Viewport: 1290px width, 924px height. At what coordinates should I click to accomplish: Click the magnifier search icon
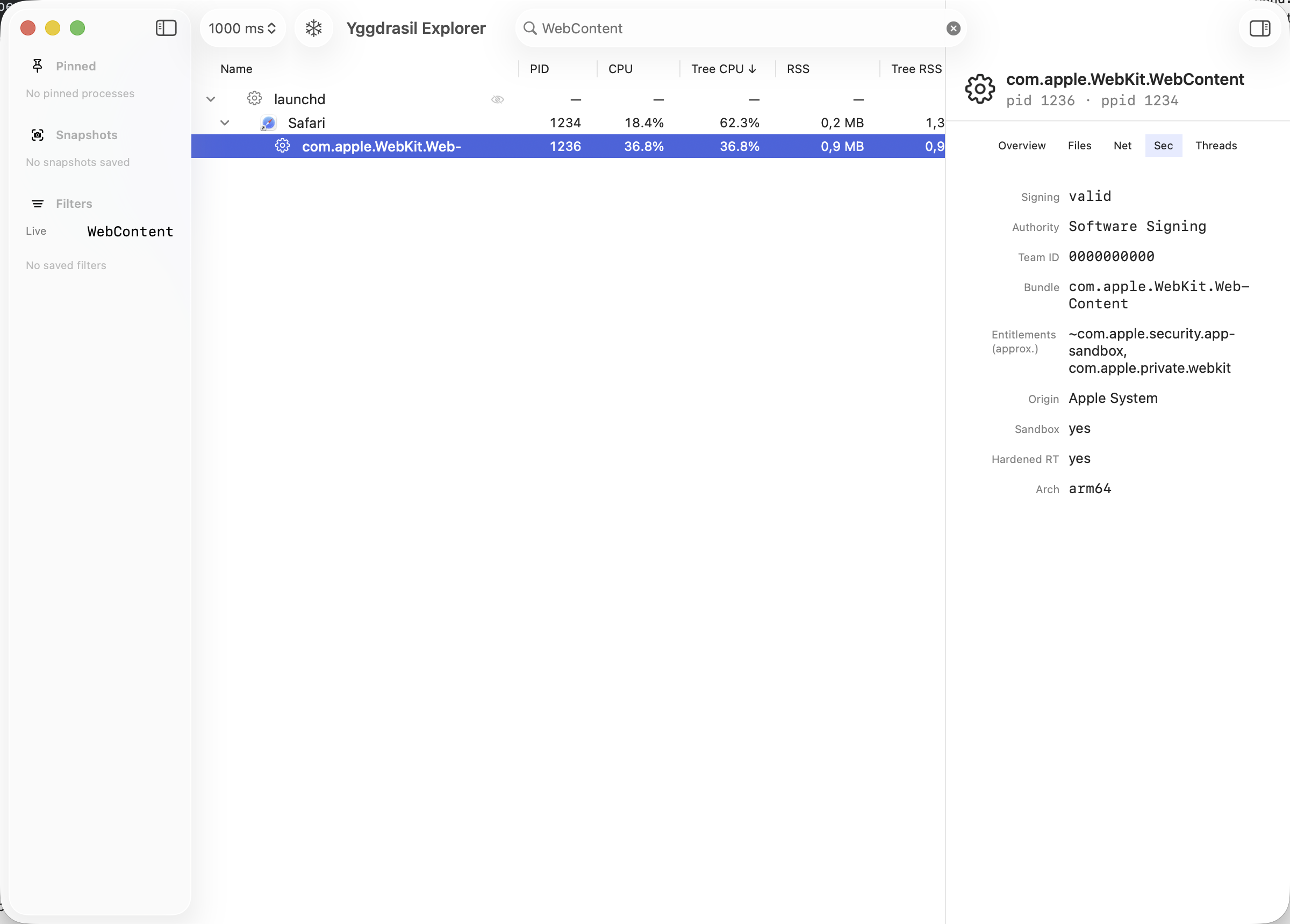point(529,28)
